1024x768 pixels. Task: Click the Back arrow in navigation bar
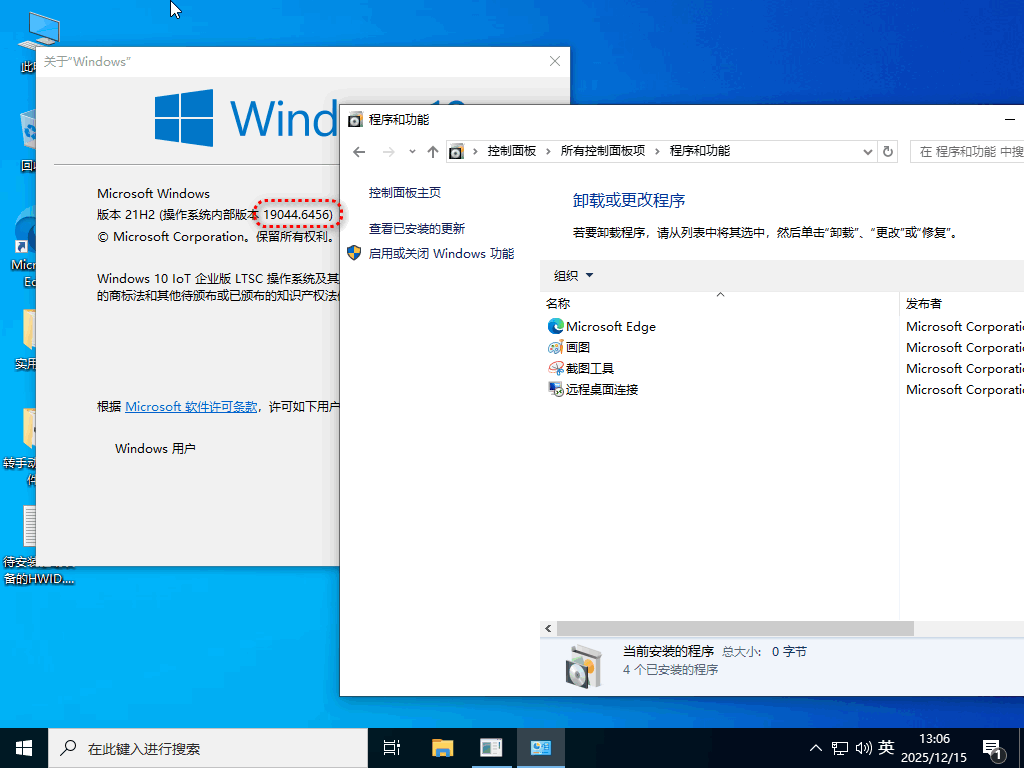click(x=360, y=151)
